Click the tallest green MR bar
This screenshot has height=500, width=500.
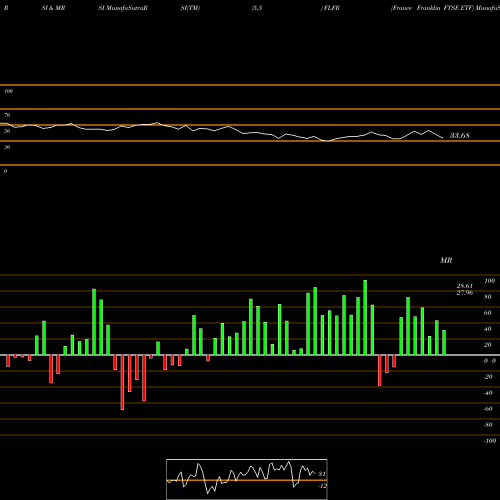[x=365, y=317]
